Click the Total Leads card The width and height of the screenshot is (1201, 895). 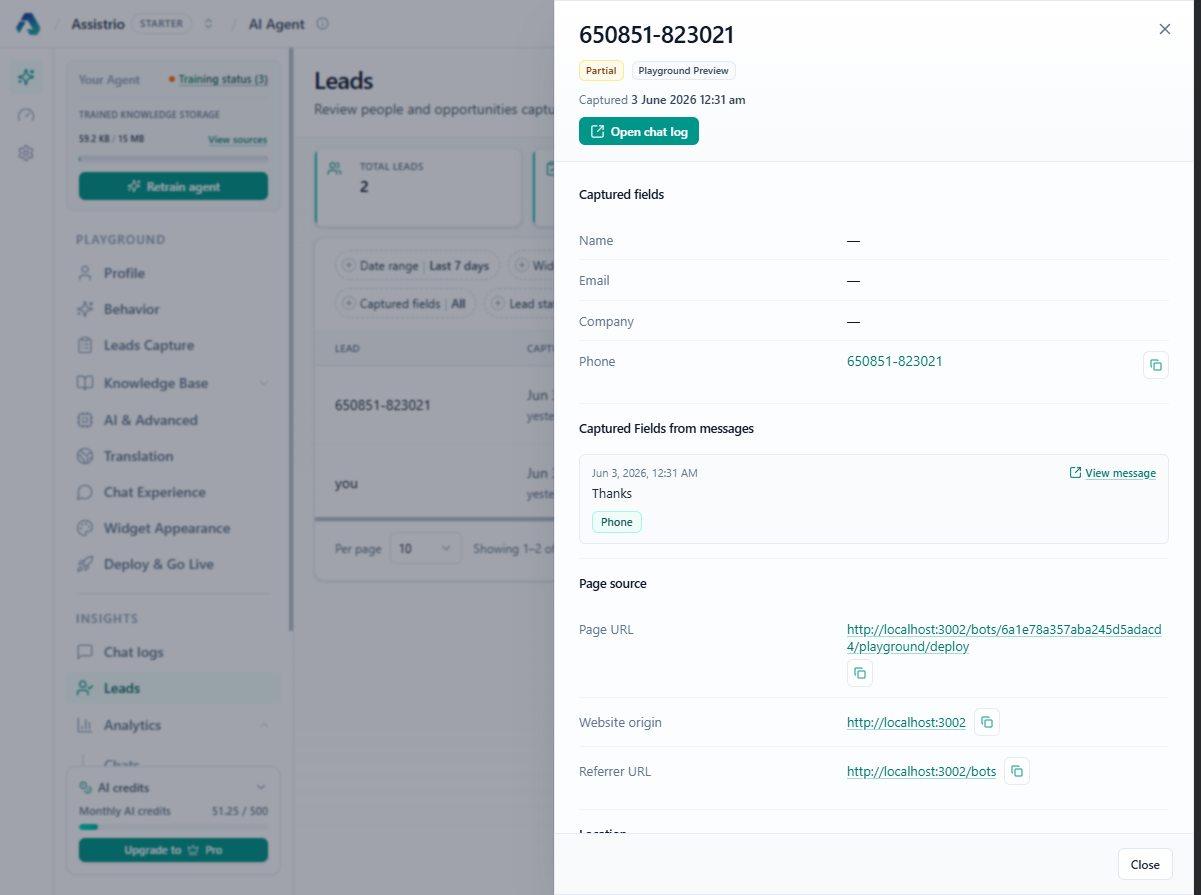pyautogui.click(x=418, y=188)
